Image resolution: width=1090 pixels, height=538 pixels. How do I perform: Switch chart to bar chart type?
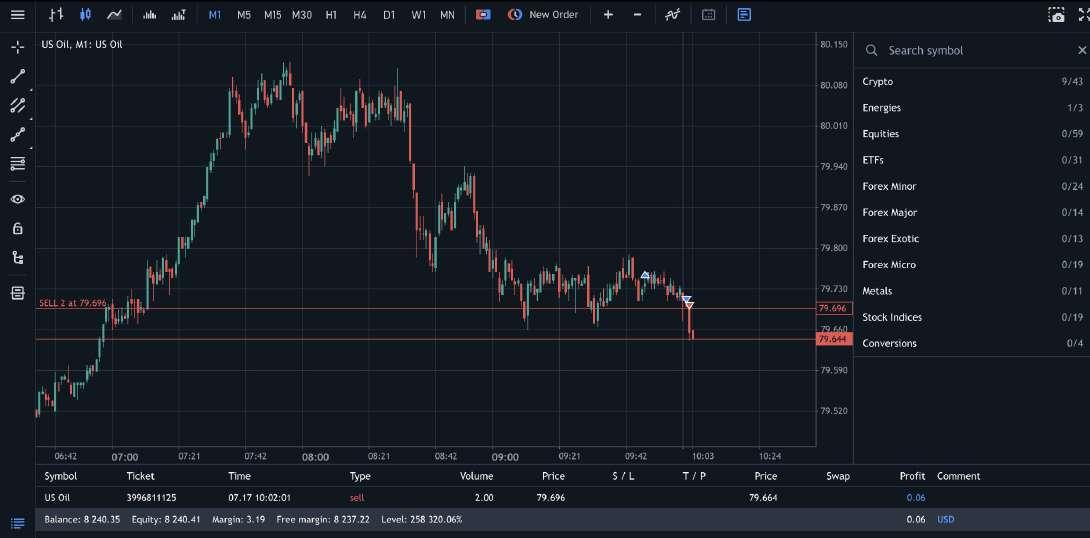[56, 15]
